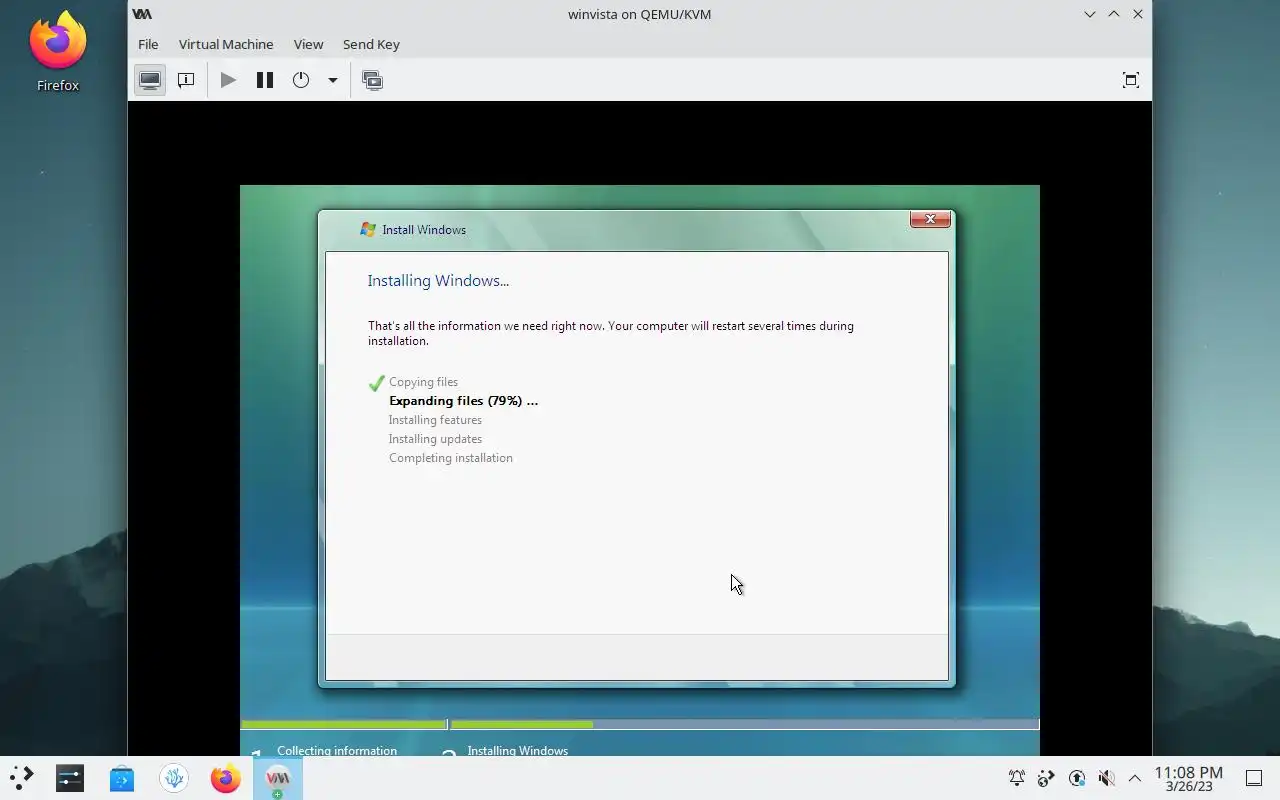This screenshot has width=1280, height=800.
Task: Click the muted volume tray icon
Action: [x=1106, y=778]
